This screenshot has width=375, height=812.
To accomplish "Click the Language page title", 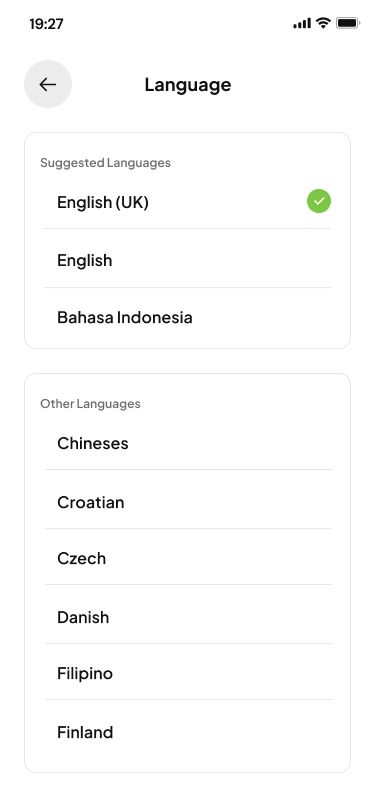I will tap(188, 84).
